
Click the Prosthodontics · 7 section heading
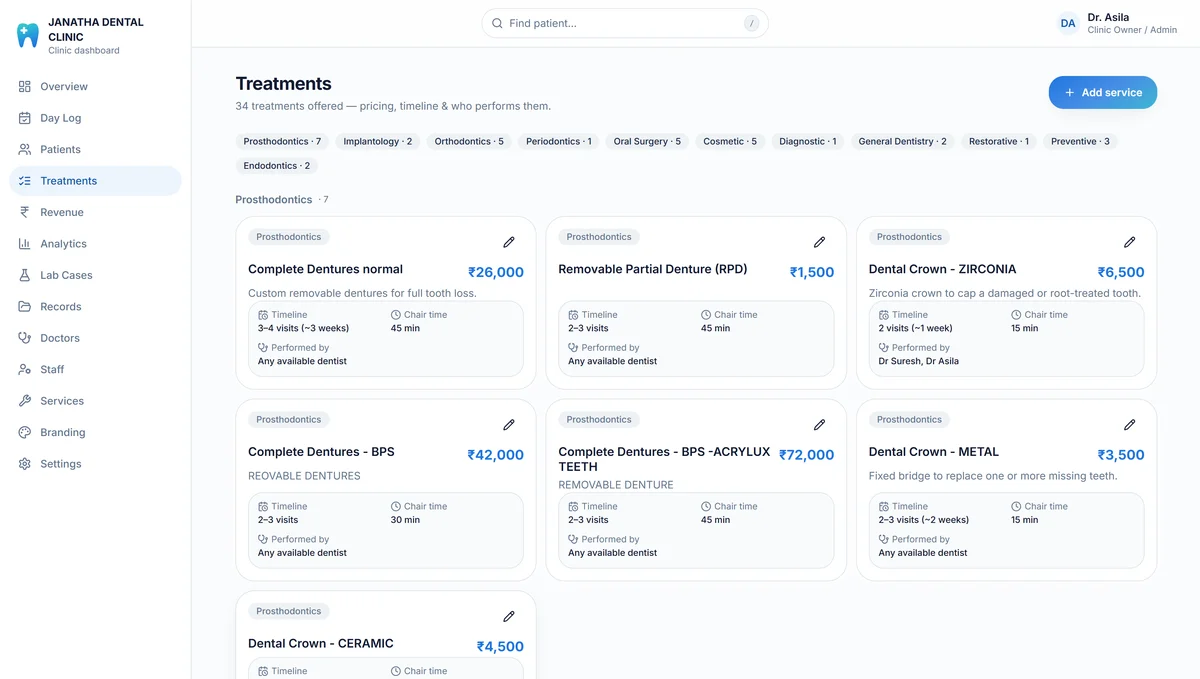(282, 200)
